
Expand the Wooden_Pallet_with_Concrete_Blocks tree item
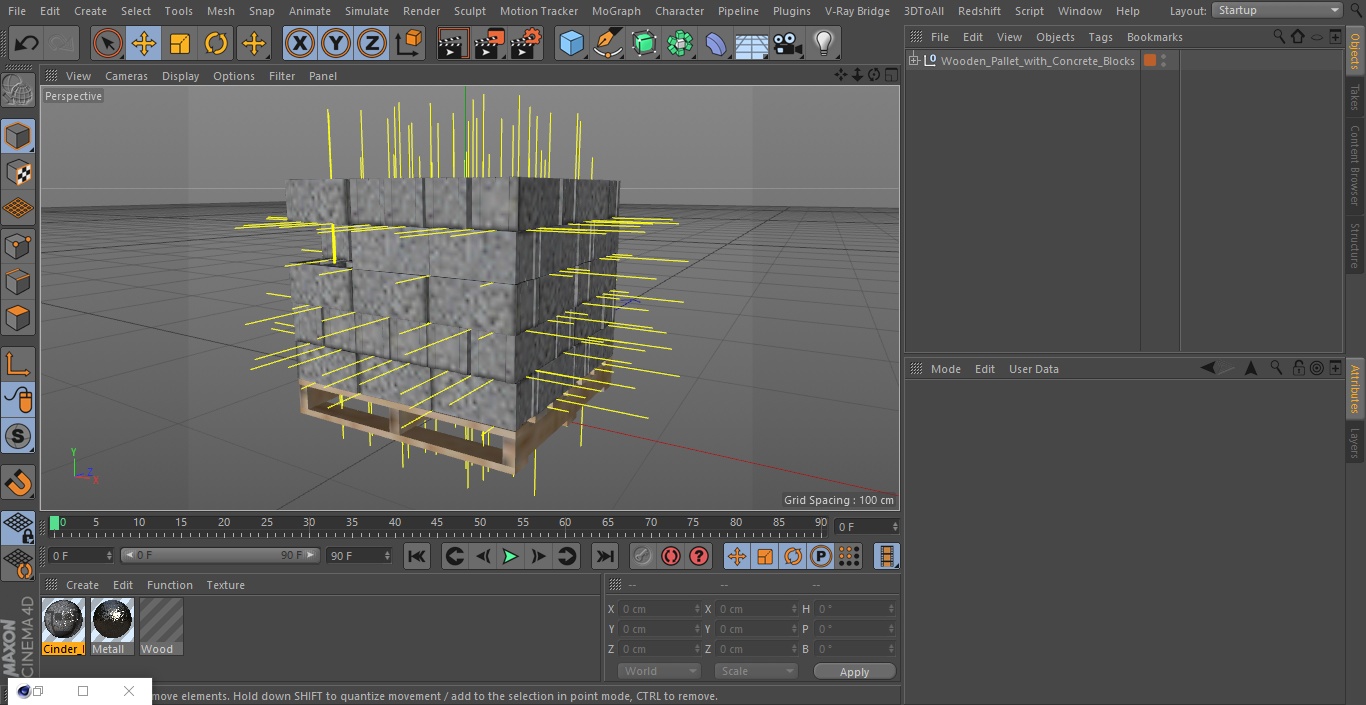(913, 61)
